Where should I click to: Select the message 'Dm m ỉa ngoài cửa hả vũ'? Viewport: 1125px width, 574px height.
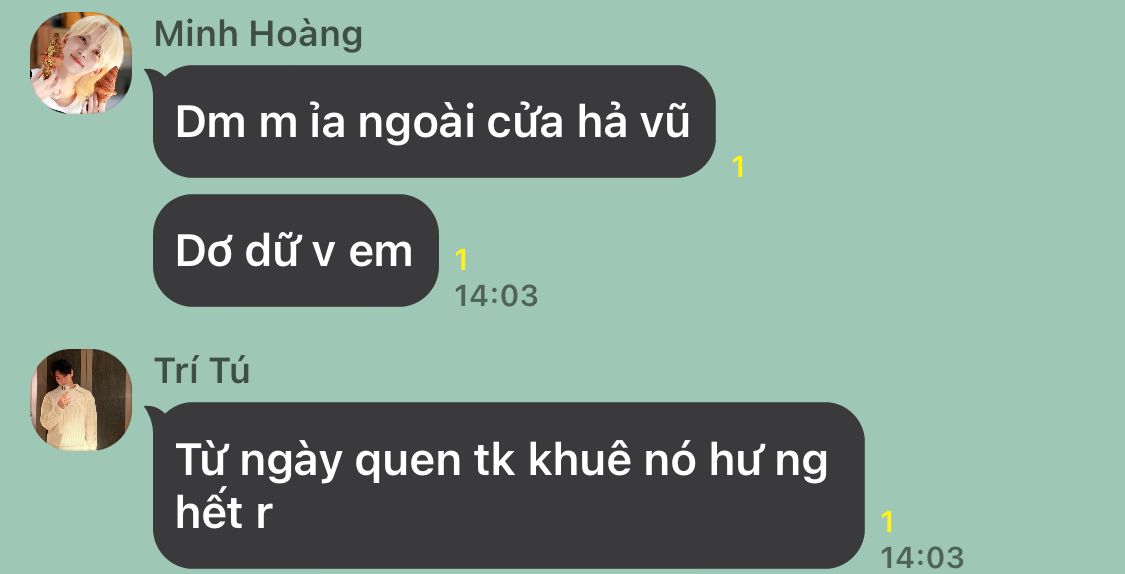pos(434,121)
